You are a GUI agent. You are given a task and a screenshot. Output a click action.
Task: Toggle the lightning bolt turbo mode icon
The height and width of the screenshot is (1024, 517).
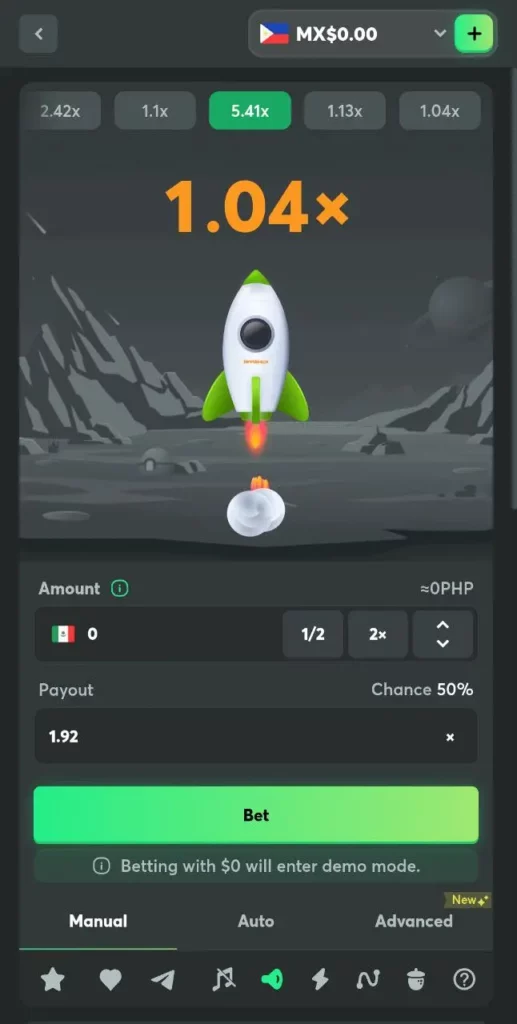pyautogui.click(x=319, y=979)
